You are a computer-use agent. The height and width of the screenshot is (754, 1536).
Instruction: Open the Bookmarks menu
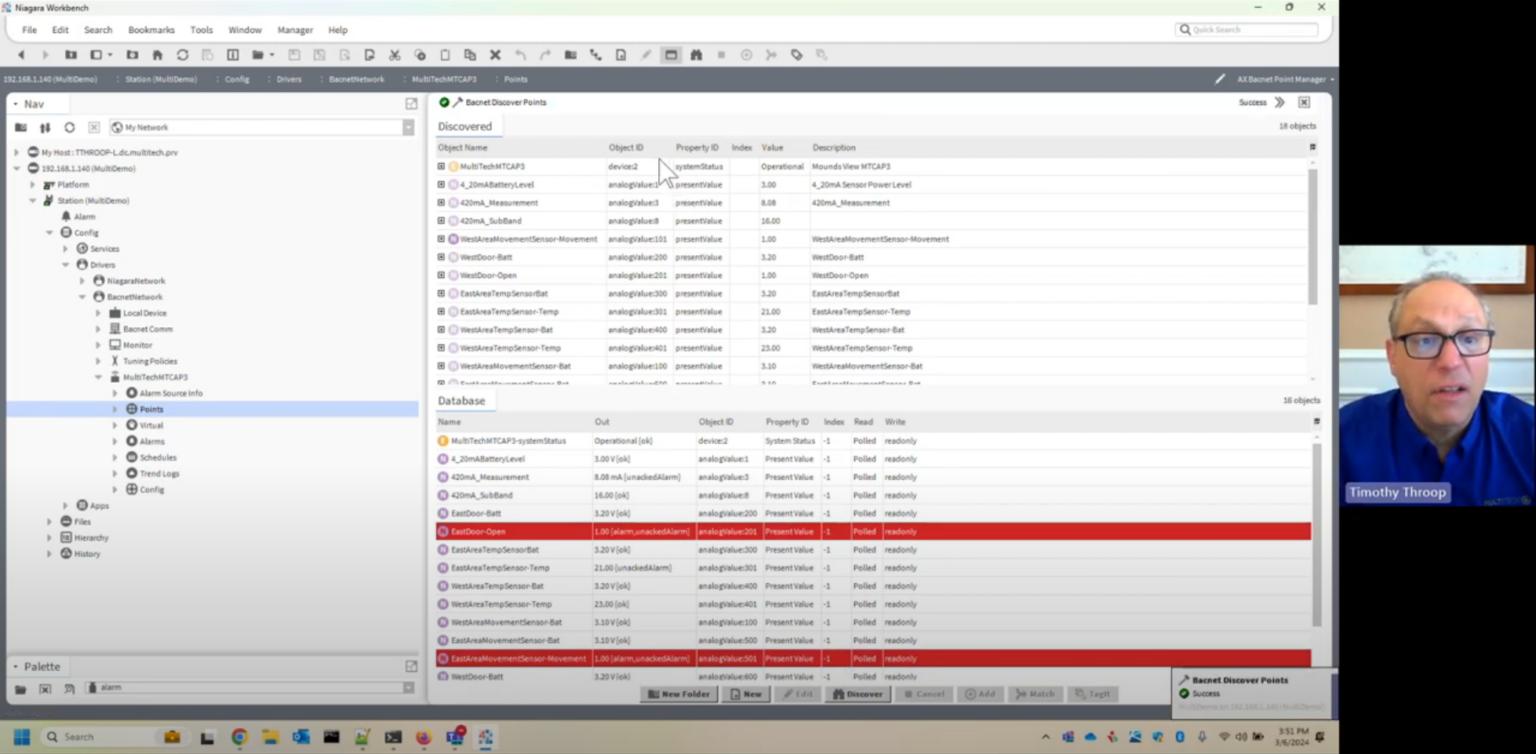[151, 30]
